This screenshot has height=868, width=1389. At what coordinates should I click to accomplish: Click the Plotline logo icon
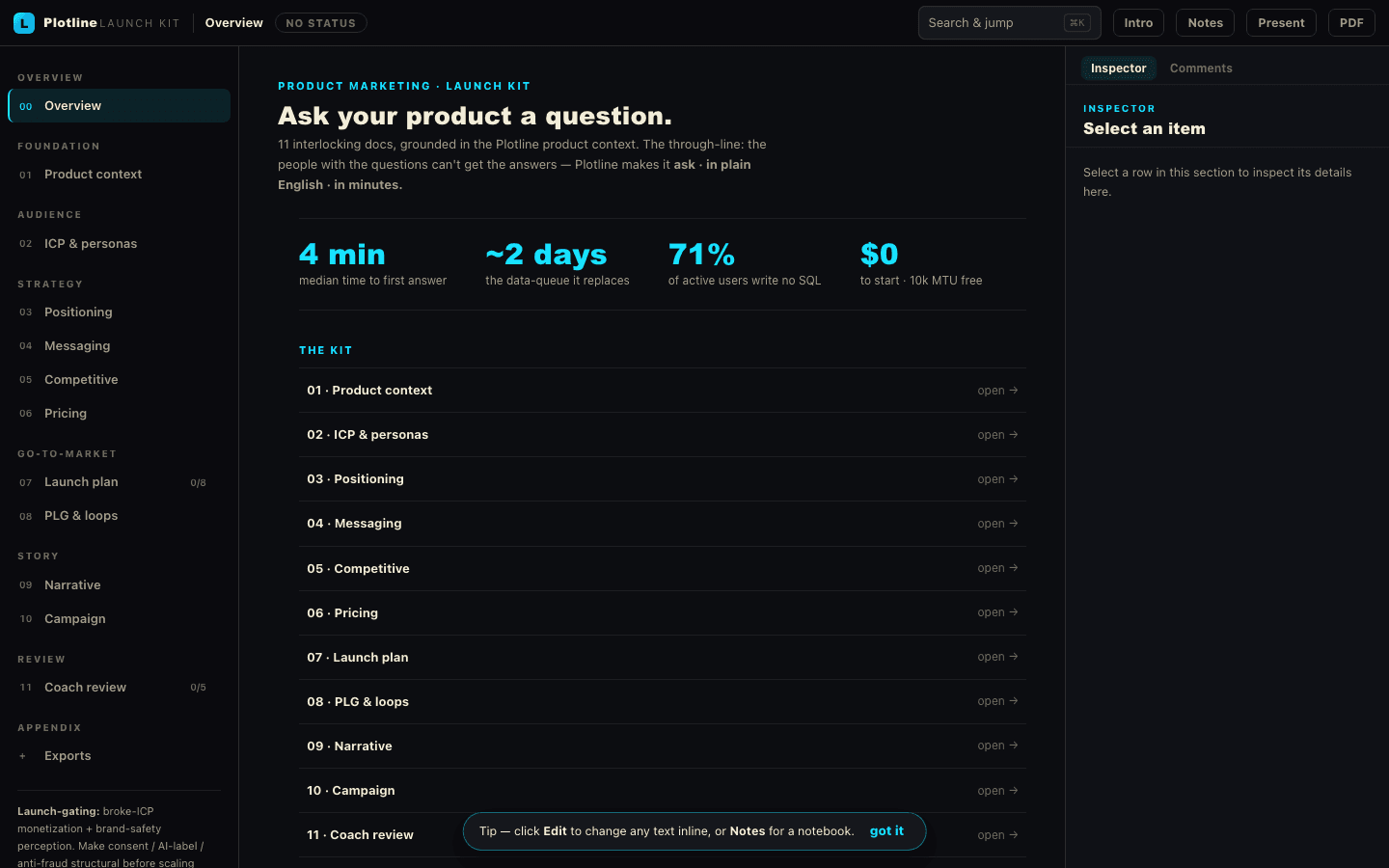(24, 23)
